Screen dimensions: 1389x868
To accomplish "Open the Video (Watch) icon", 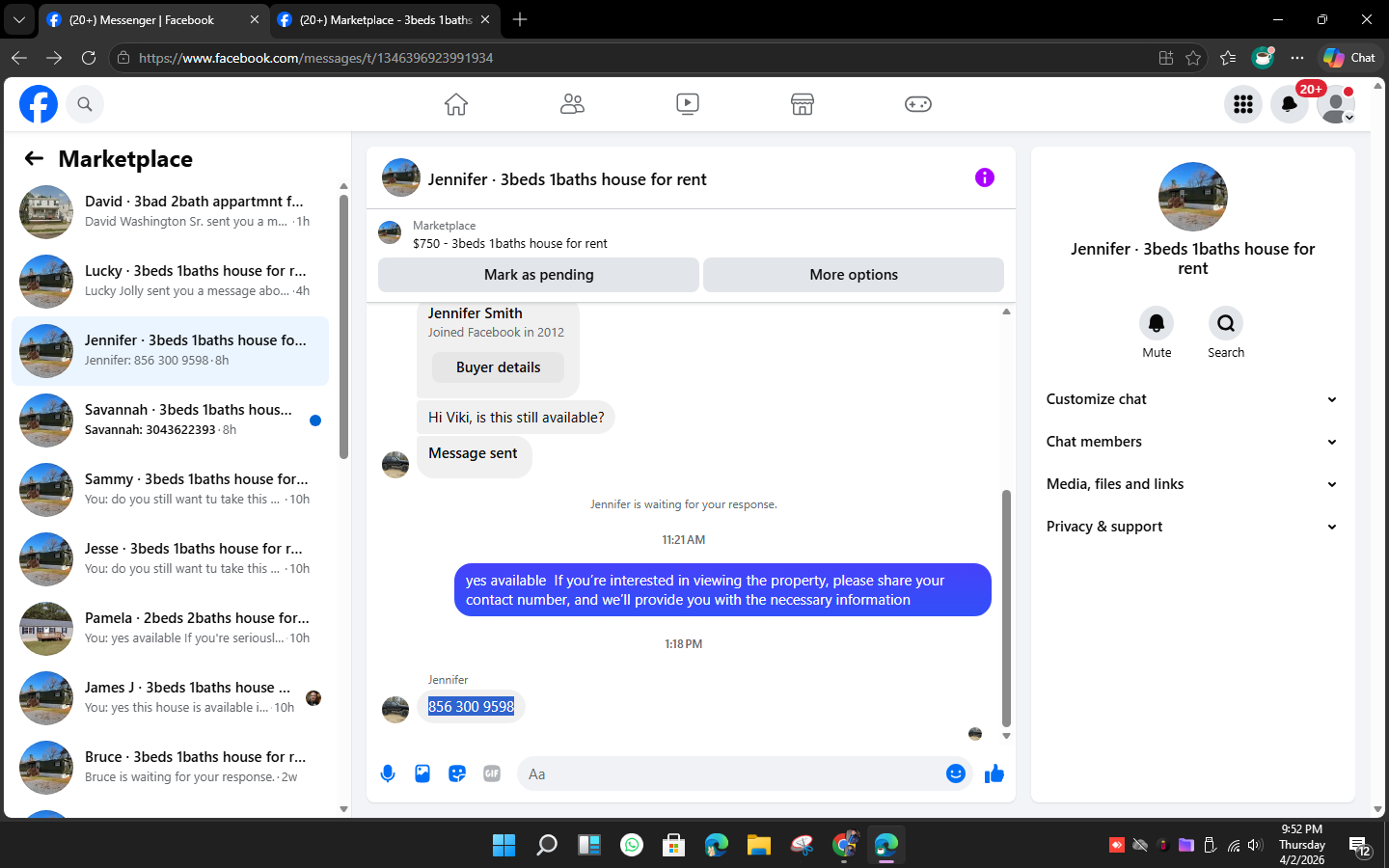I will click(x=688, y=104).
